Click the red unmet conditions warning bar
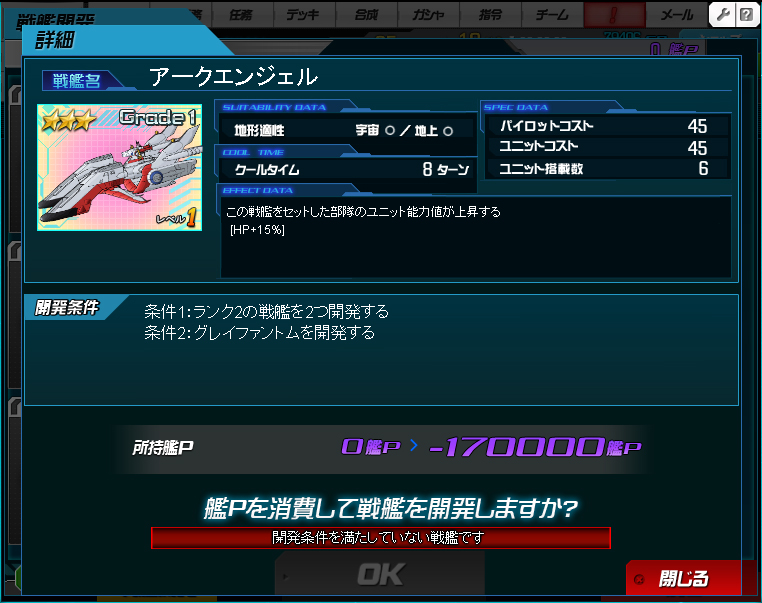 [381, 538]
